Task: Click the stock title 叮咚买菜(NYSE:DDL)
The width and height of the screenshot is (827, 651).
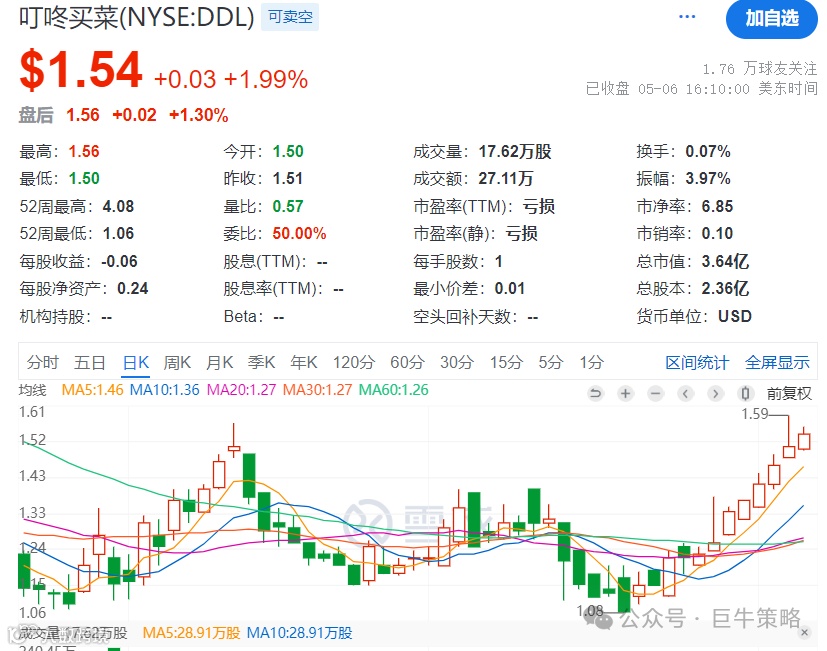Action: tap(137, 18)
